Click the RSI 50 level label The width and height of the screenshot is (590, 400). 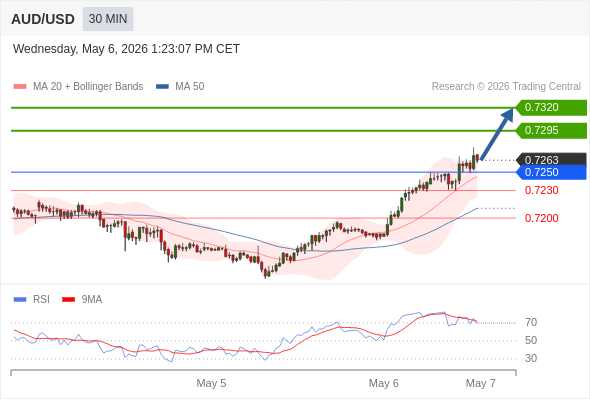(x=531, y=341)
